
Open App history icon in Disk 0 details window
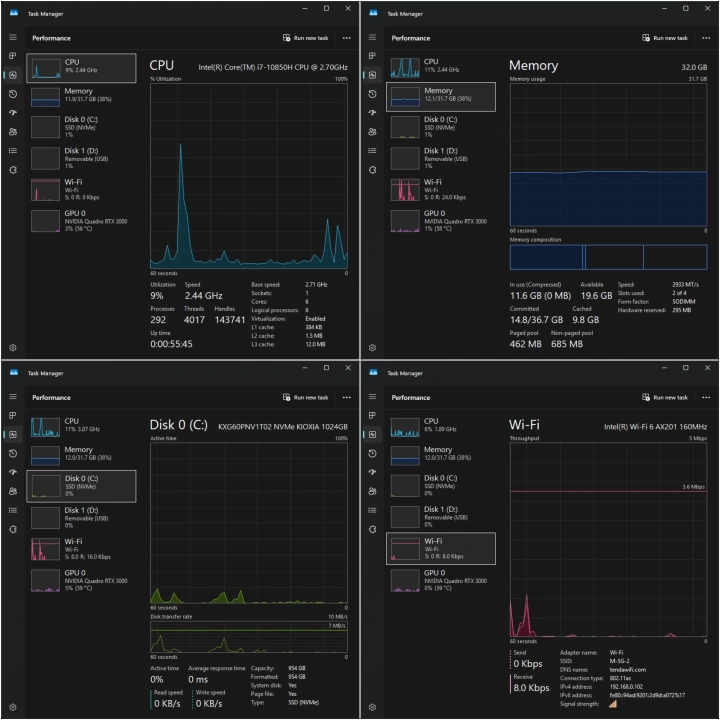click(x=13, y=453)
